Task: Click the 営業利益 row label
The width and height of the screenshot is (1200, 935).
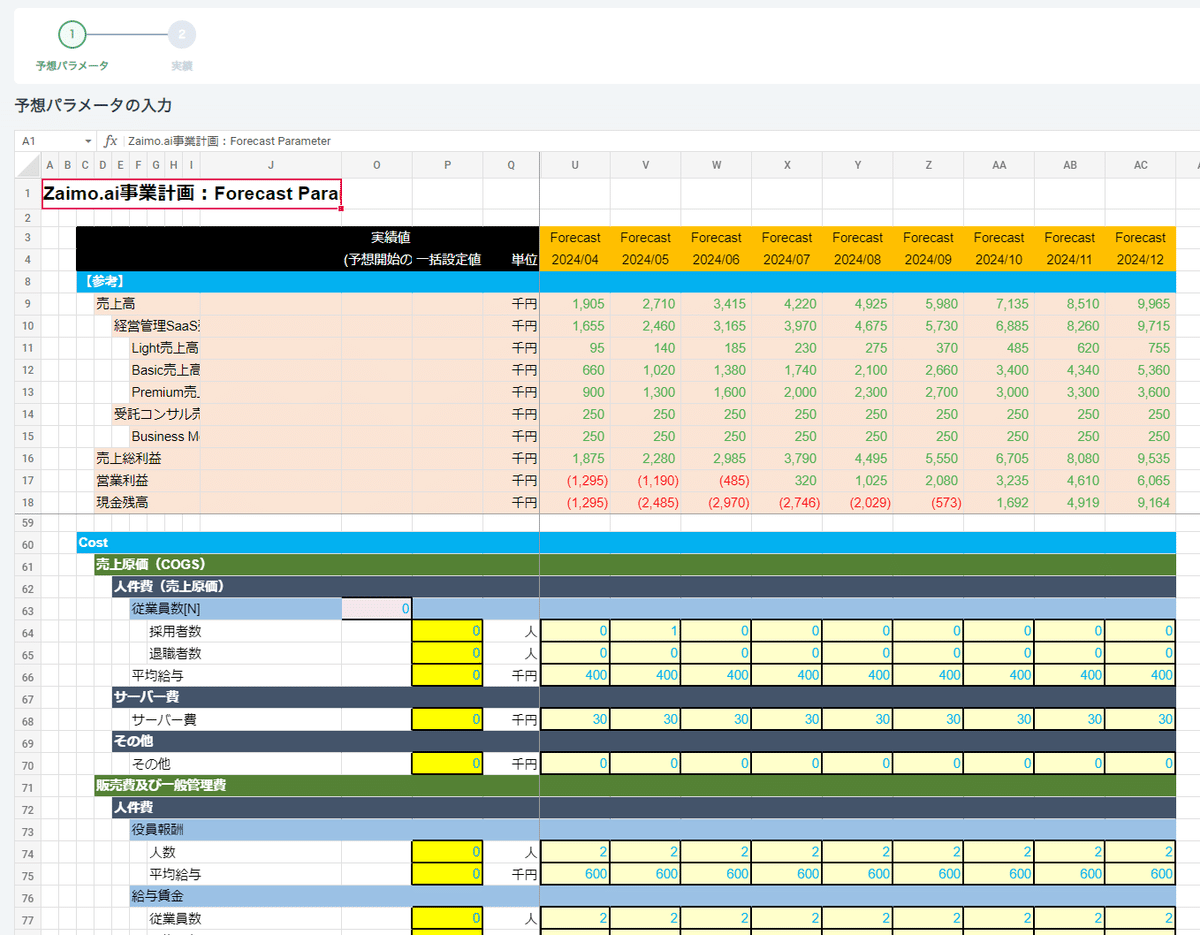Action: [x=122, y=480]
